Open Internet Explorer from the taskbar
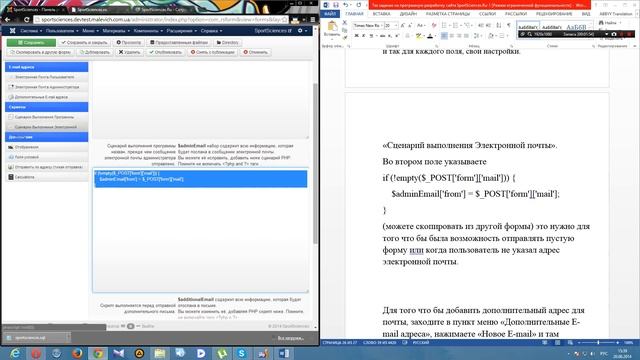The width and height of the screenshot is (640, 360). click(x=15, y=353)
